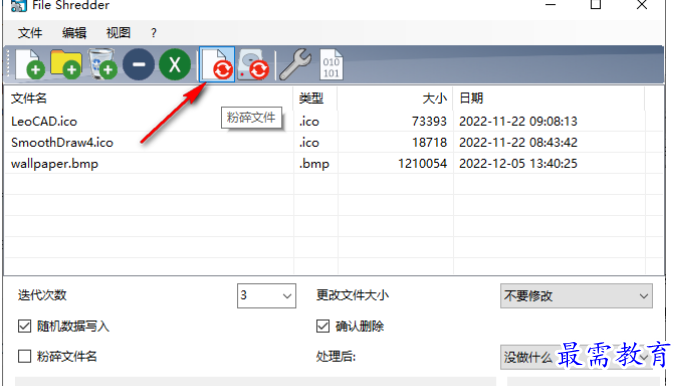The width and height of the screenshot is (679, 386).
Task: Open the 文件 menu
Action: [30, 32]
